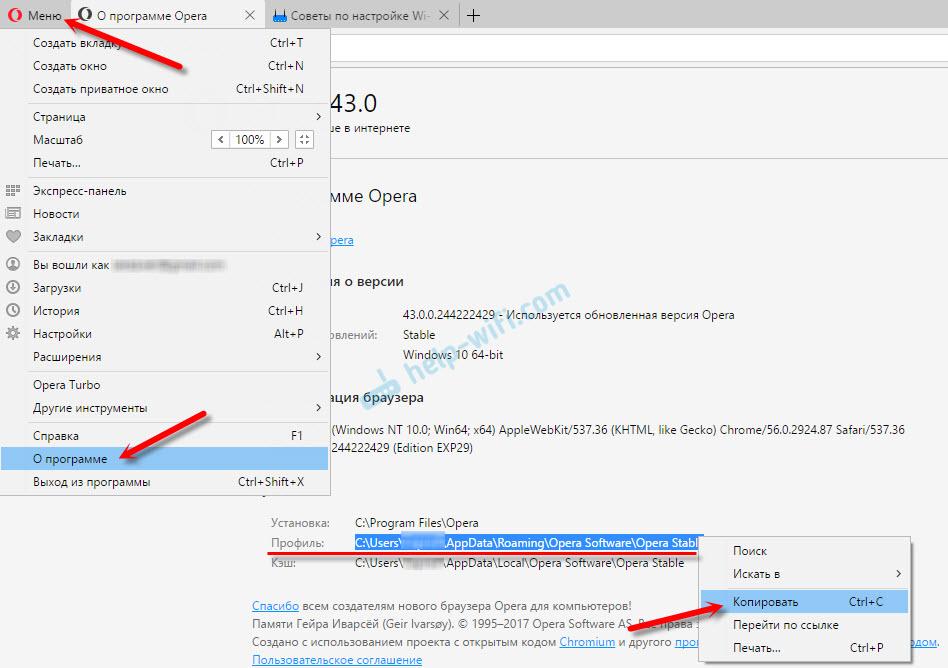Click the Настройки gear icon
Screen dimensions: 948x668
coord(13,333)
